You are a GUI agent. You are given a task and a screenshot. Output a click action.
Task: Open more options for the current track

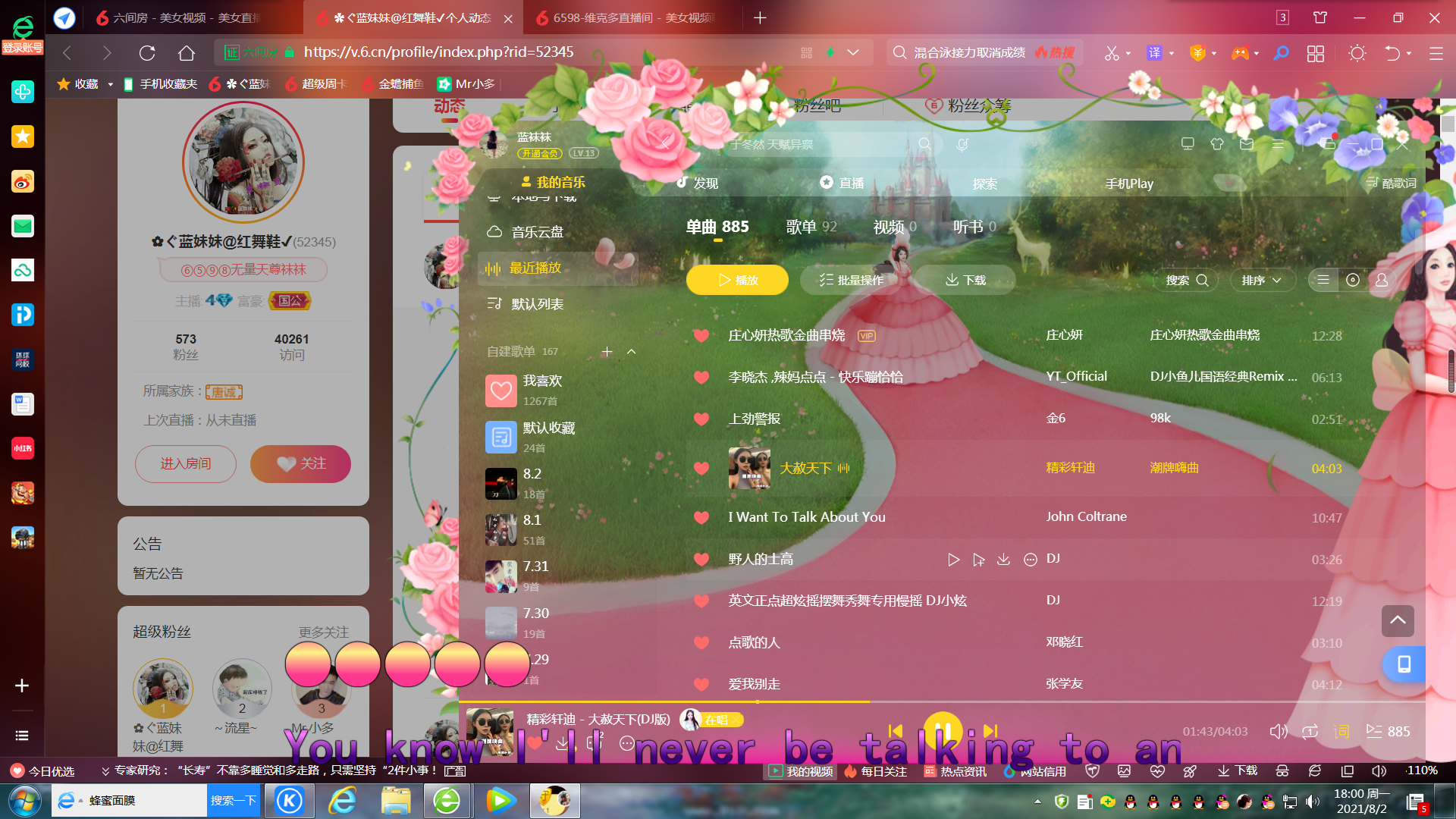[626, 743]
